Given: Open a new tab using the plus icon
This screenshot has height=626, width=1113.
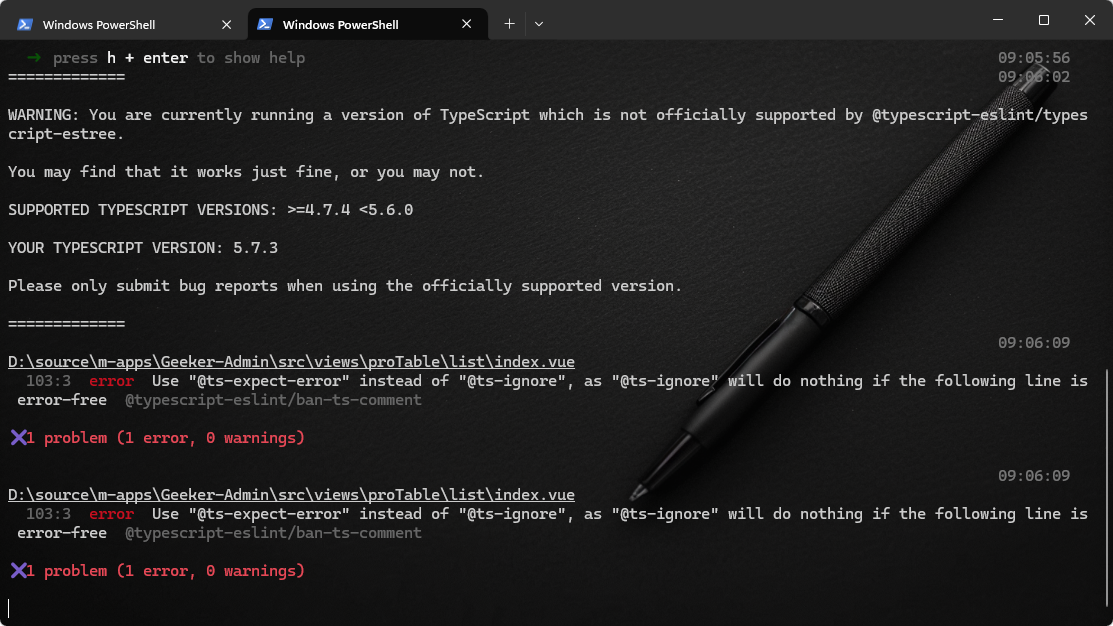Looking at the screenshot, I should point(510,22).
